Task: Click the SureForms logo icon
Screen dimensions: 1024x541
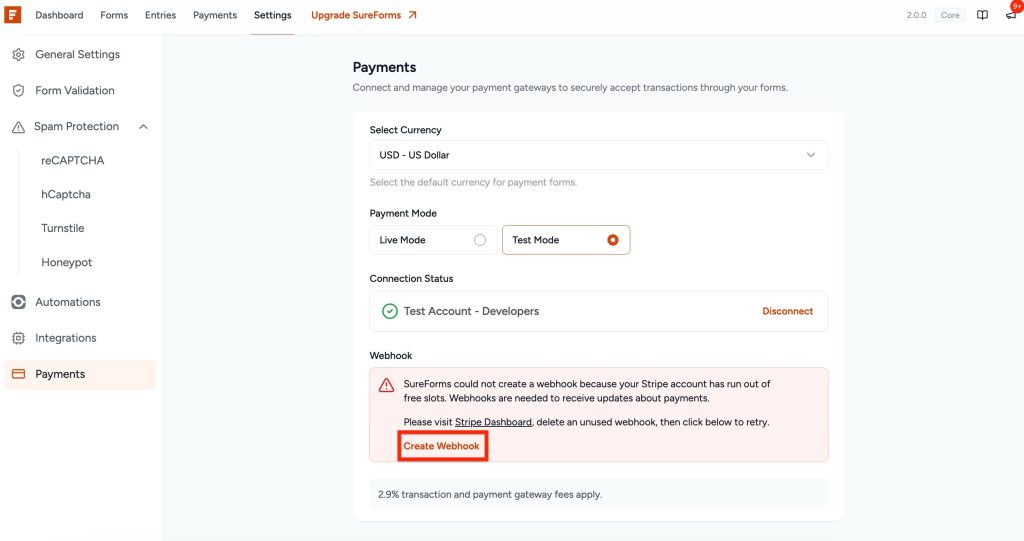Action: point(13,15)
